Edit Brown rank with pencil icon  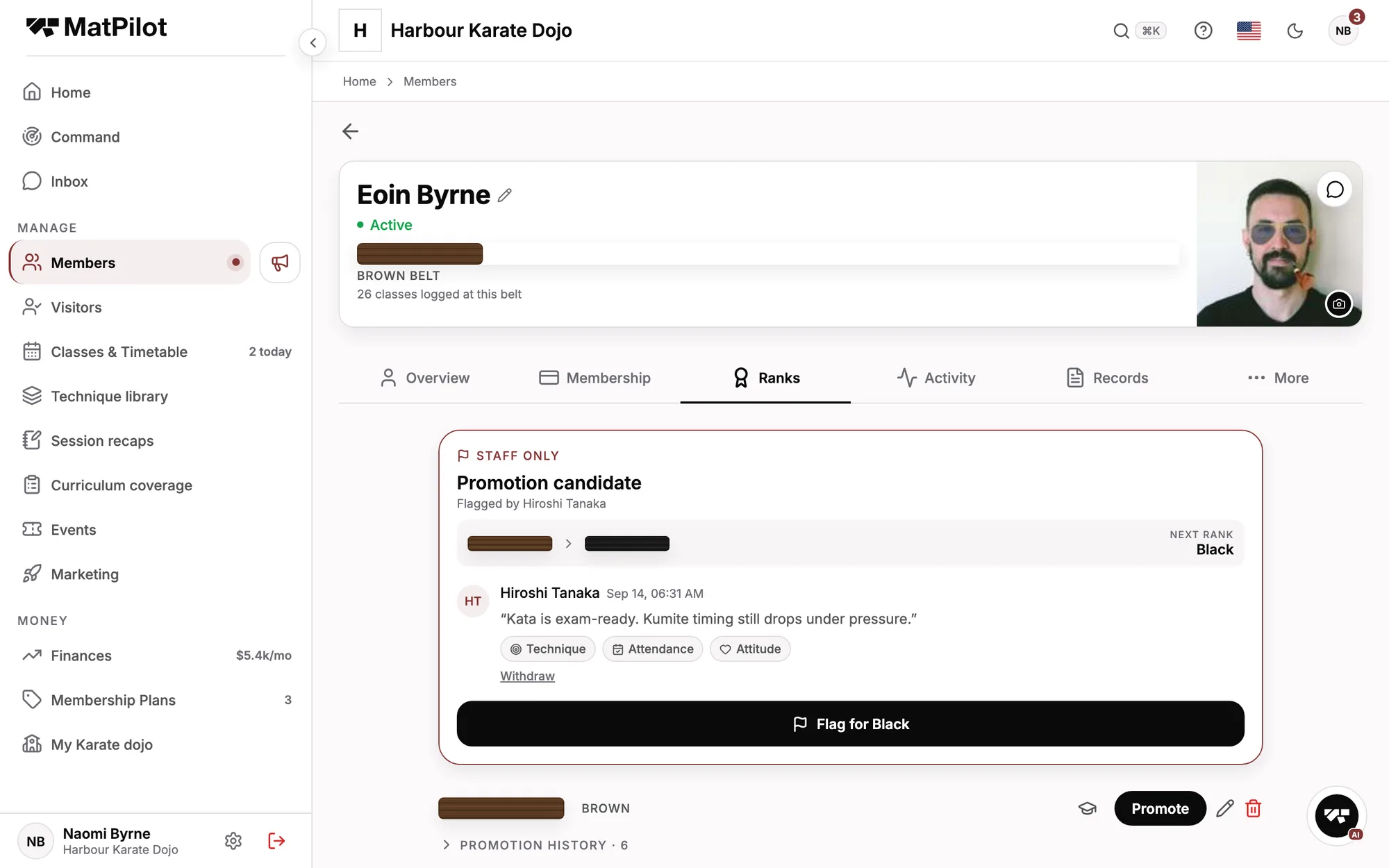point(1225,808)
